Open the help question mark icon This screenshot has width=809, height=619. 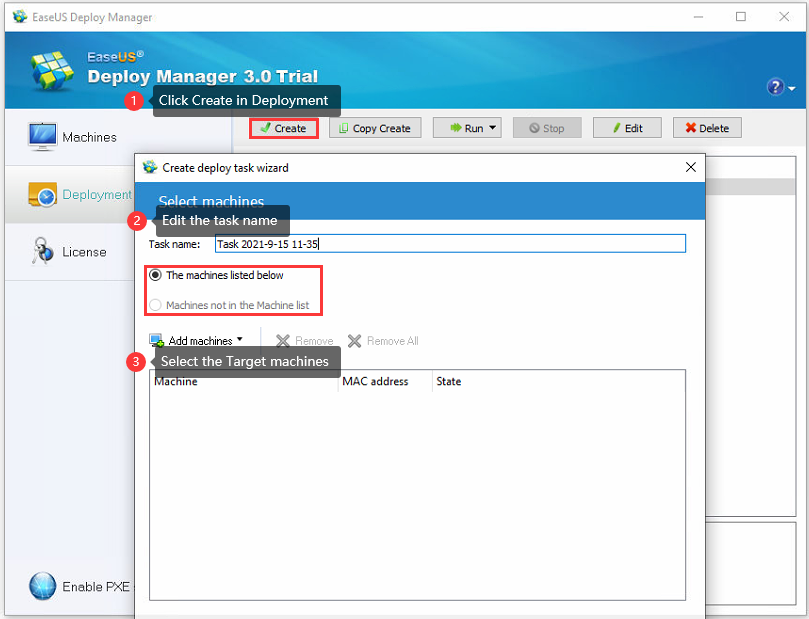[775, 87]
